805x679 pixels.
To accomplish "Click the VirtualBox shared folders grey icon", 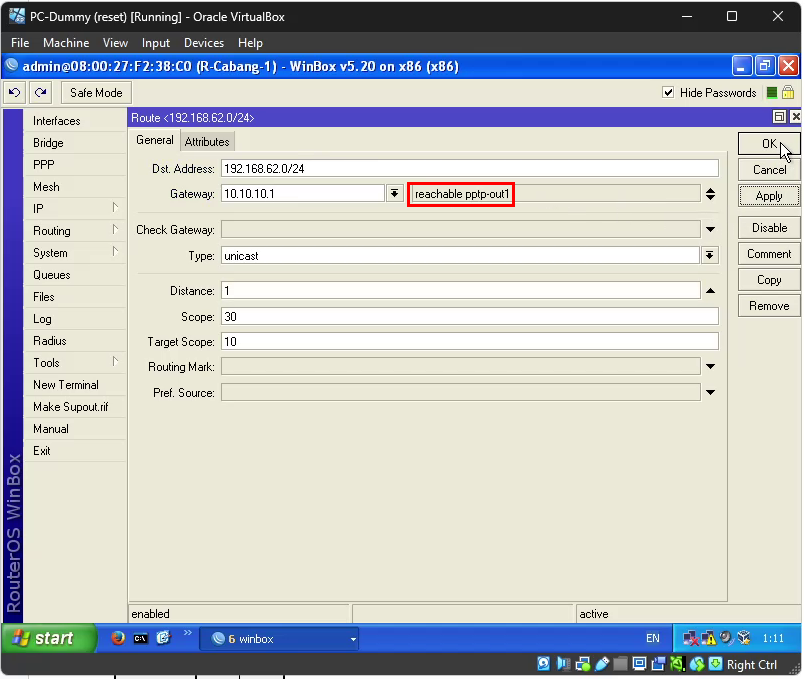I will pyautogui.click(x=620, y=664).
